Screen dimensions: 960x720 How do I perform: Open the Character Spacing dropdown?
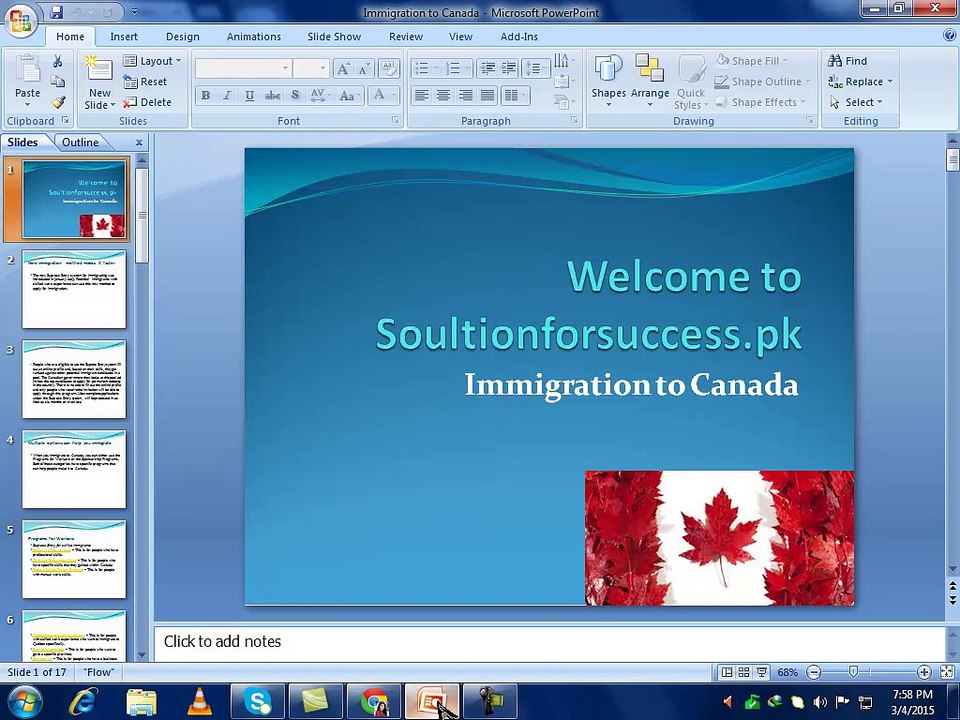320,96
